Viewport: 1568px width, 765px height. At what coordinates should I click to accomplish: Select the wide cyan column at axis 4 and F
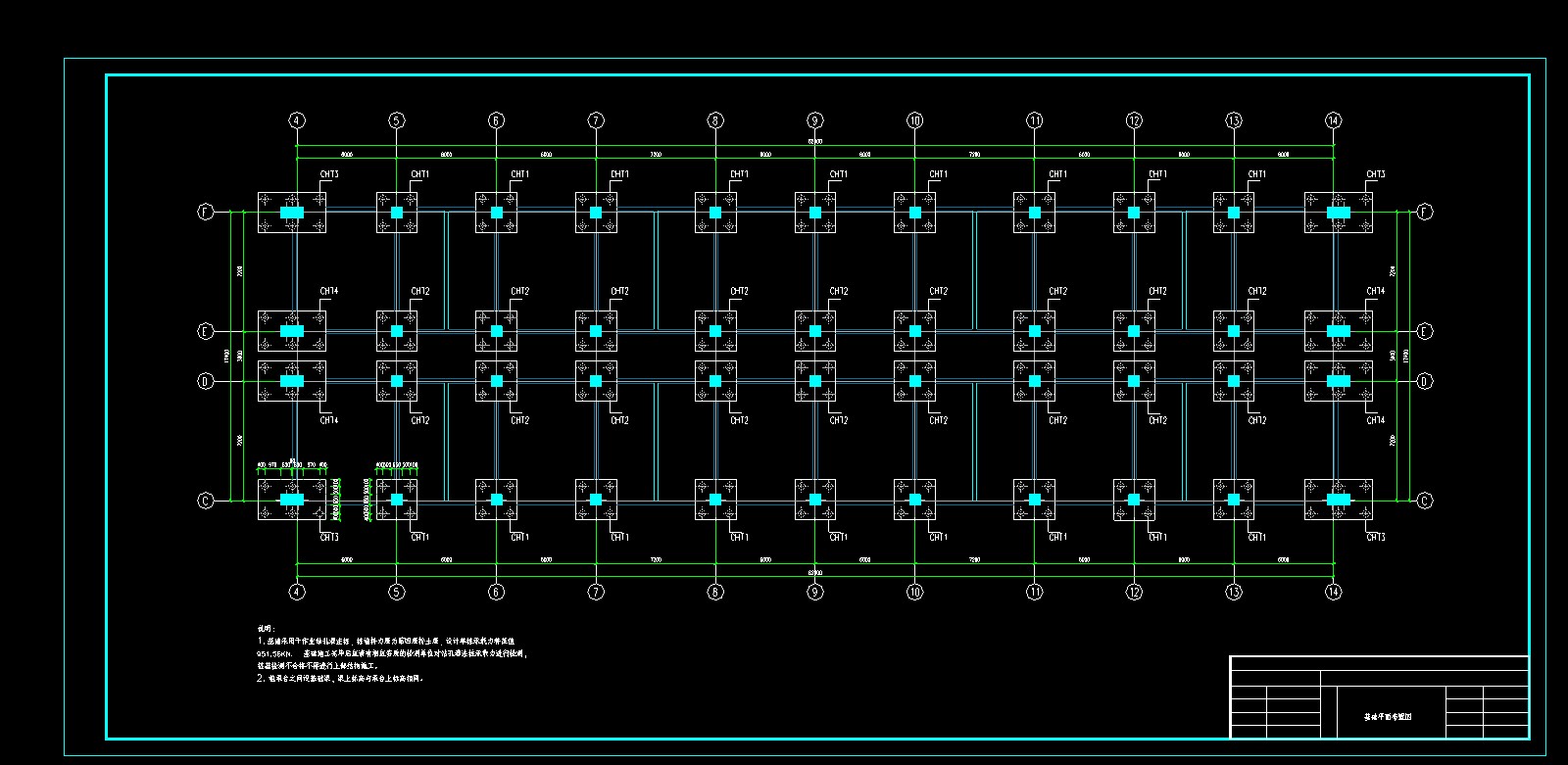coord(292,212)
